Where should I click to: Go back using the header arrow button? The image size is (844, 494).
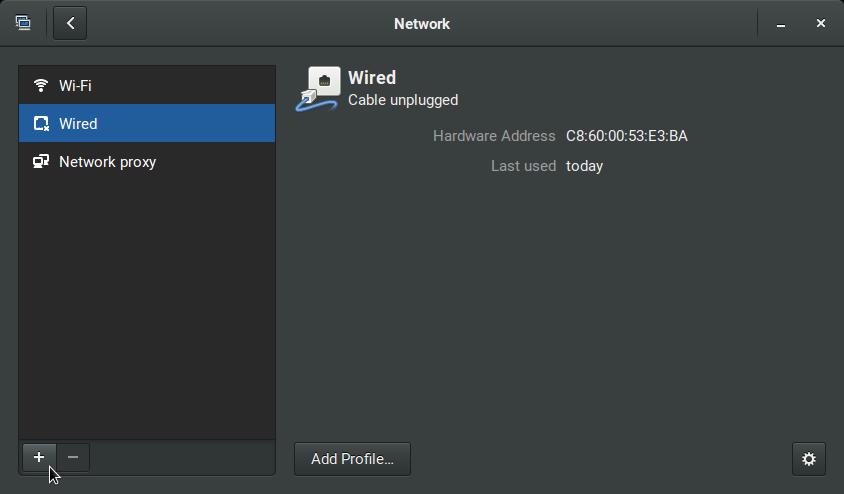pyautogui.click(x=70, y=23)
